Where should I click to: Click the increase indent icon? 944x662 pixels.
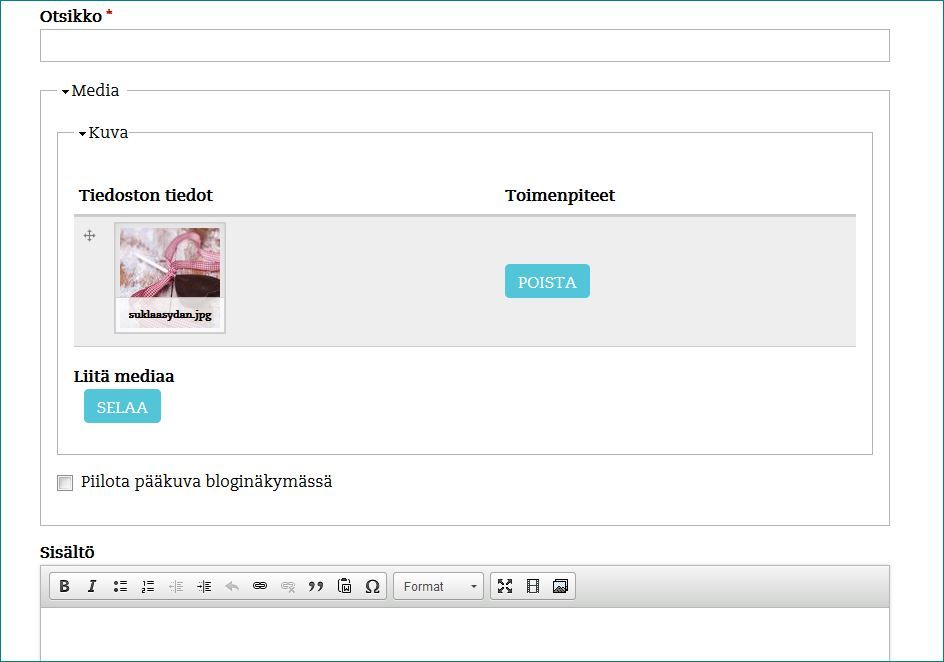pos(204,586)
